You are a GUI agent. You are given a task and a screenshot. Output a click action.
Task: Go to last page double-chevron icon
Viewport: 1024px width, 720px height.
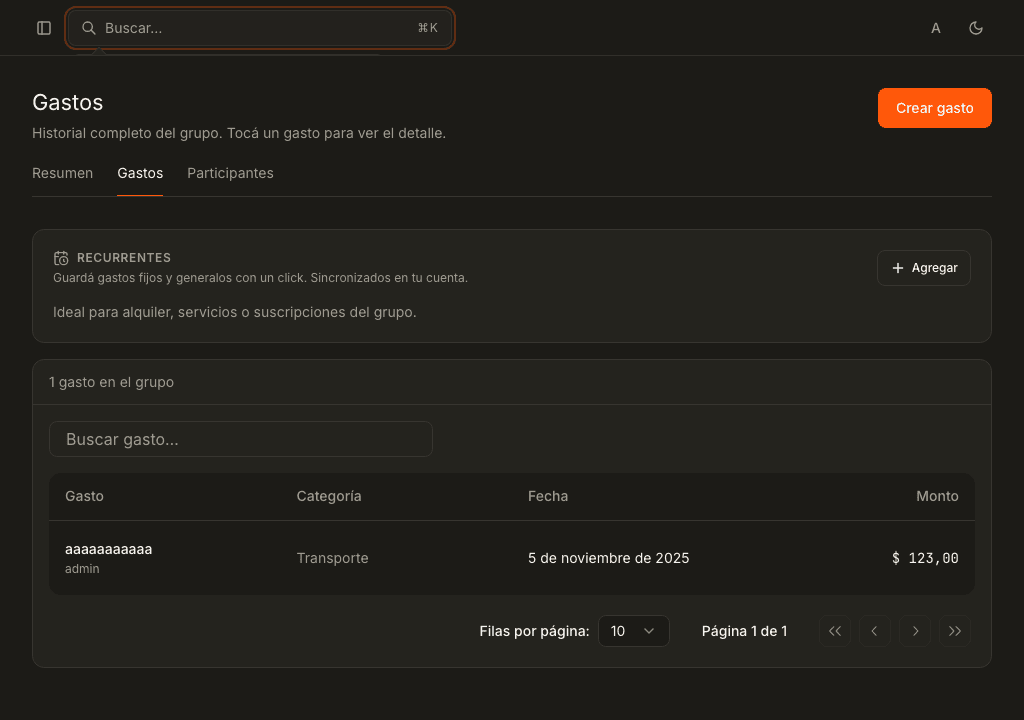955,631
